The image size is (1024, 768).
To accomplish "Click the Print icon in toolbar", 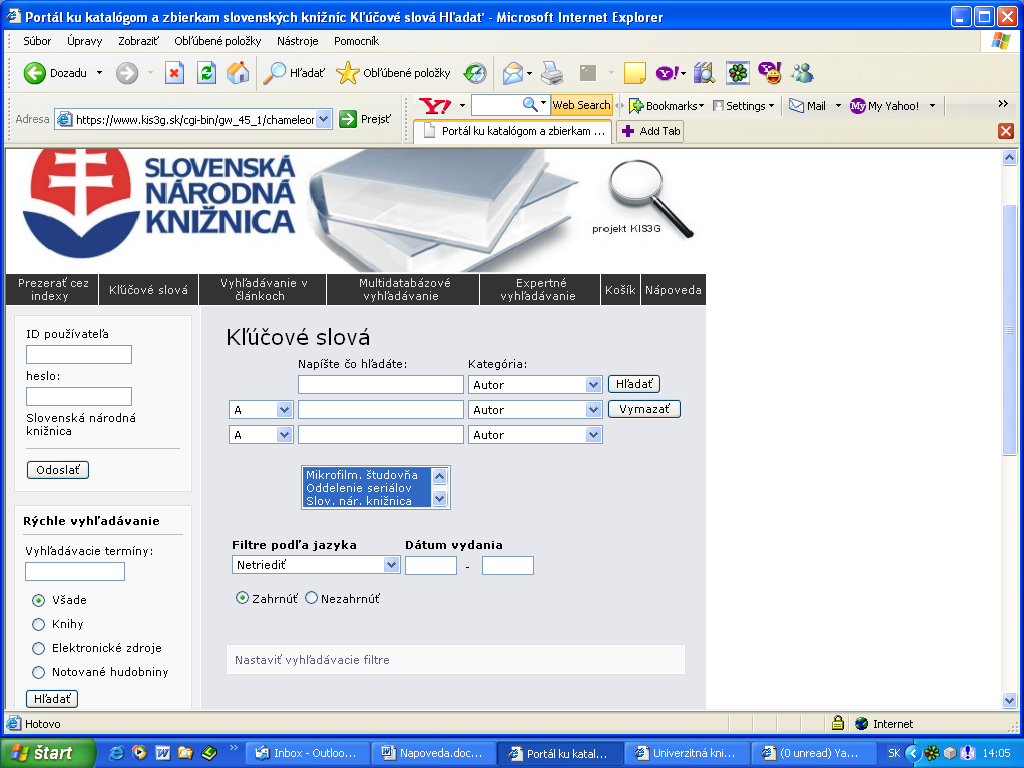I will 552,73.
